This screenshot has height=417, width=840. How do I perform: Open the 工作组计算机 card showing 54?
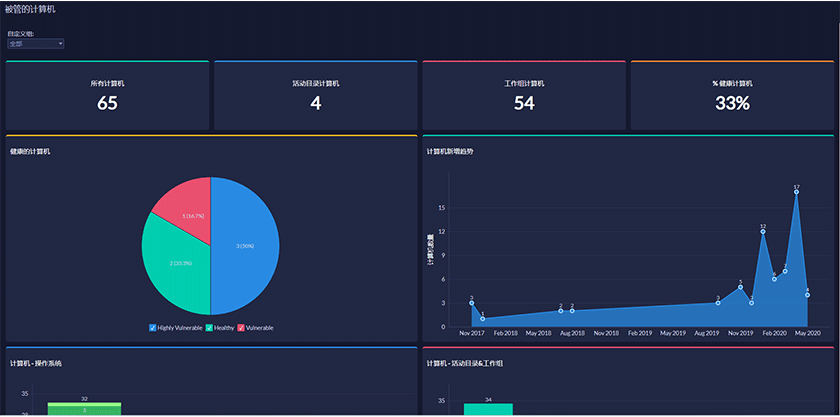tap(524, 95)
